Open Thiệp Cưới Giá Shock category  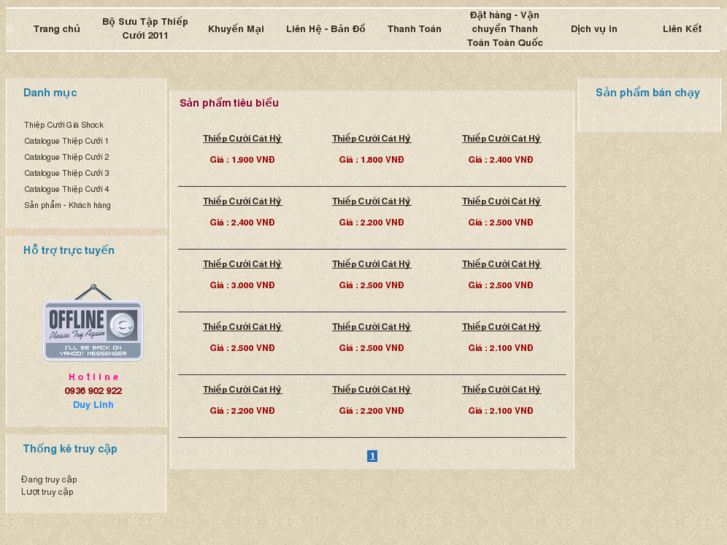pyautogui.click(x=64, y=125)
